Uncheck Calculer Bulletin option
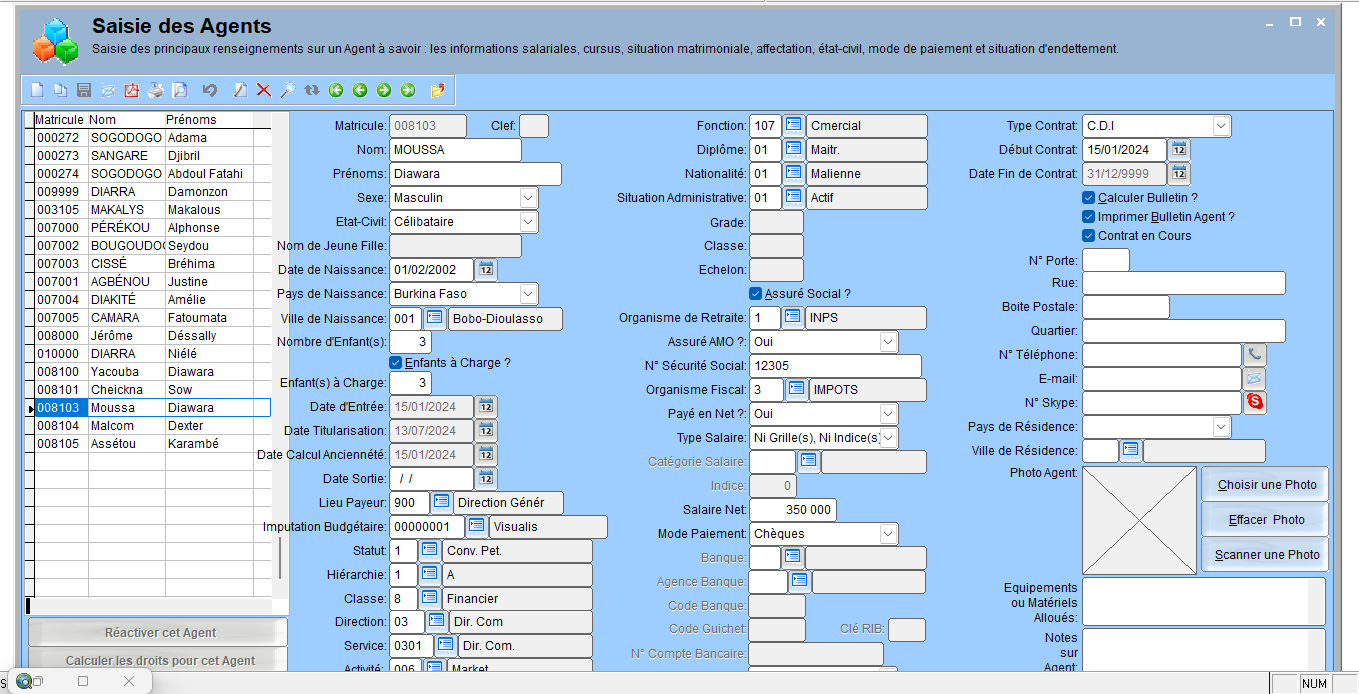The width and height of the screenshot is (1359, 694). 1089,198
